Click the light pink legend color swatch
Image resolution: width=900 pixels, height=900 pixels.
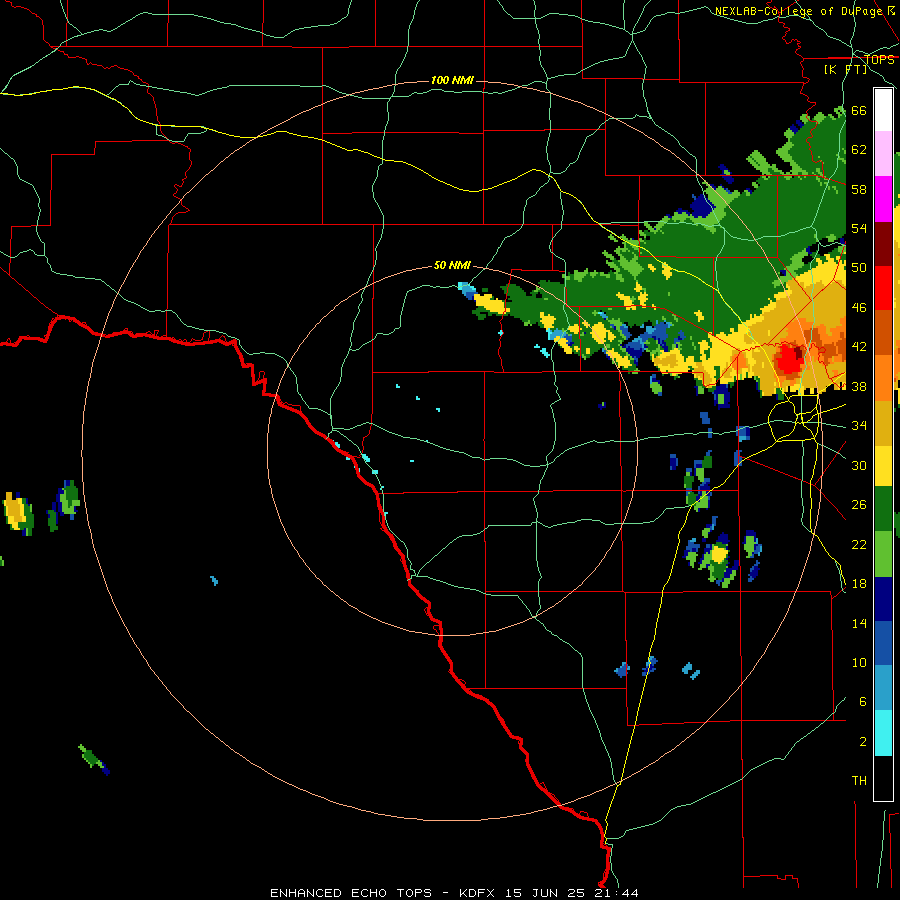883,153
